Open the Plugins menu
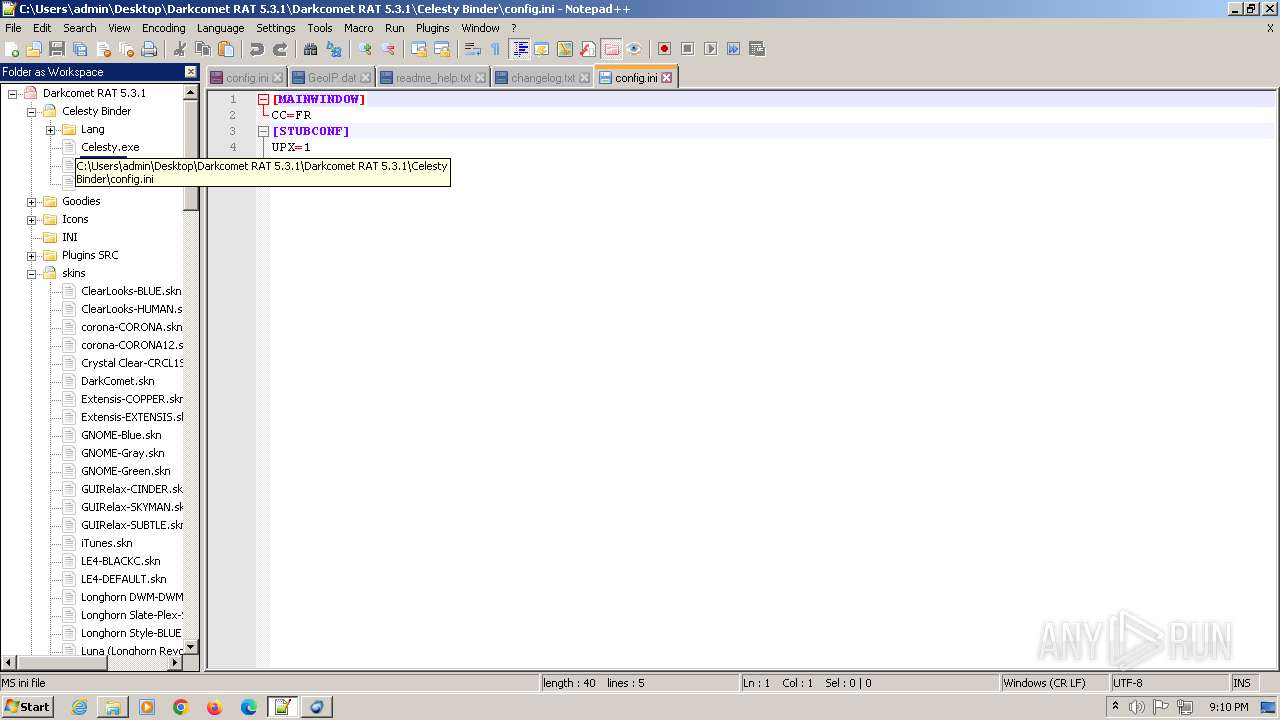Image resolution: width=1280 pixels, height=720 pixels. coord(432,28)
